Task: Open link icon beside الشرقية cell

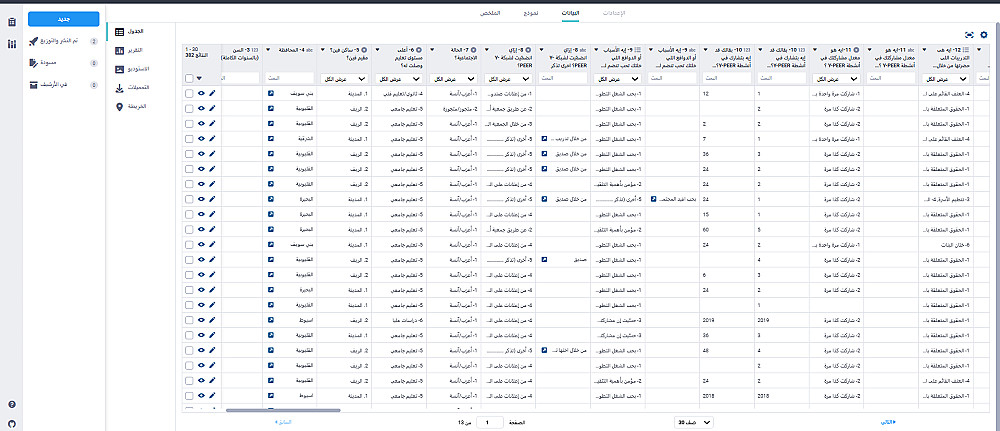Action: [x=271, y=138]
